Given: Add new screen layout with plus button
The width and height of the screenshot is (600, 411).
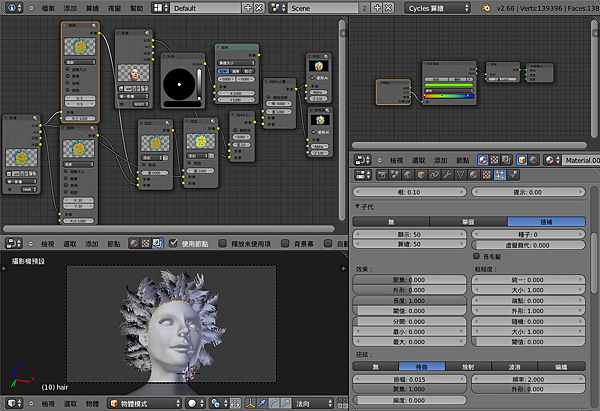Looking at the screenshot, I should point(248,8).
